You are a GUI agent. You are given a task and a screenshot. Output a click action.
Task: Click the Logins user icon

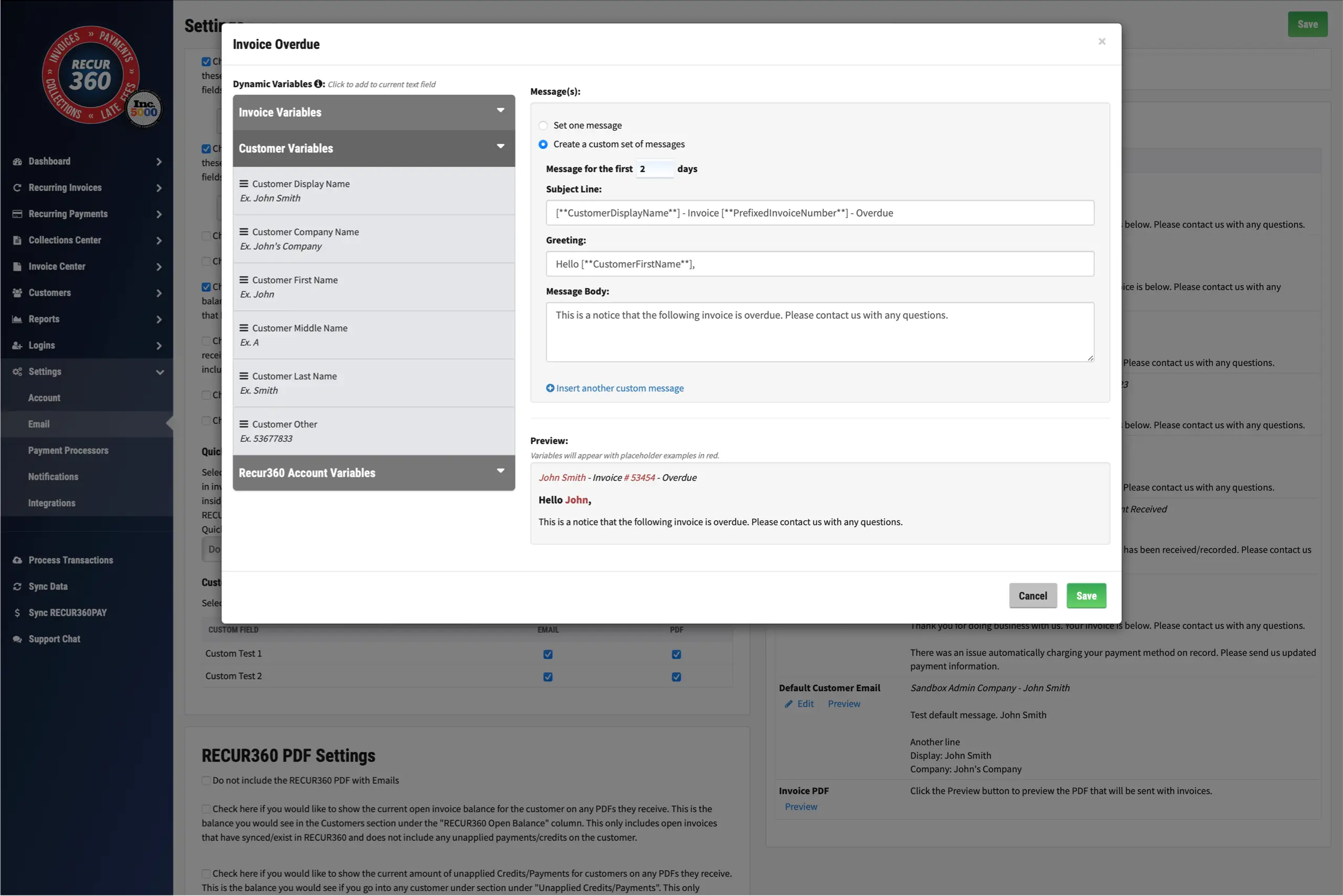coord(17,346)
